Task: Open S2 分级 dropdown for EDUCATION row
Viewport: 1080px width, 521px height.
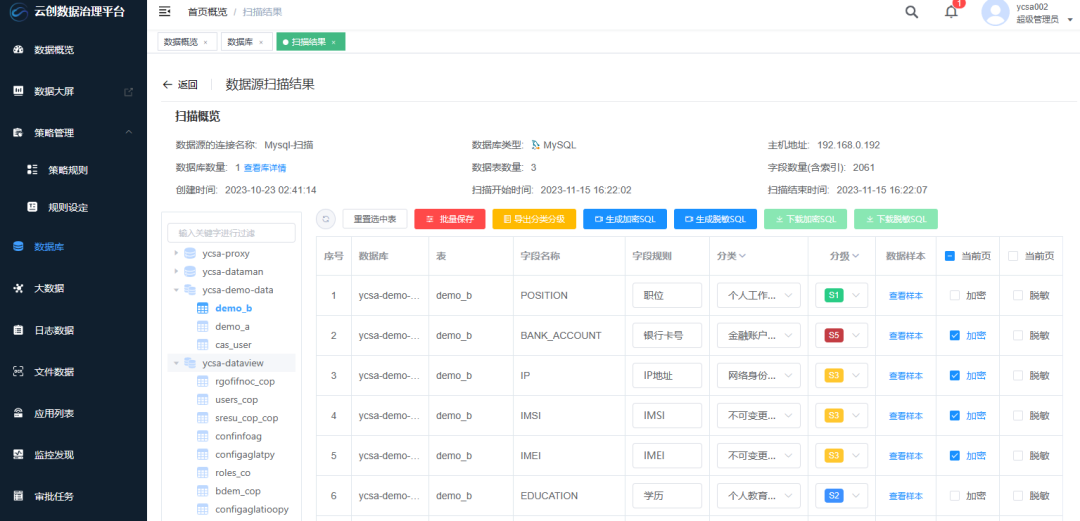Action: 841,495
